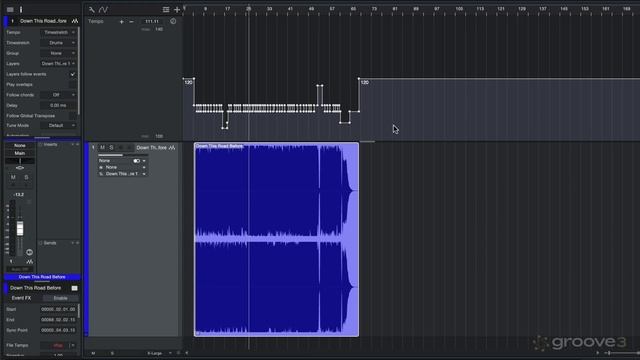Screen dimensions: 640x360
Task: Click the Sync Point time field
Action: [x=58, y=330]
